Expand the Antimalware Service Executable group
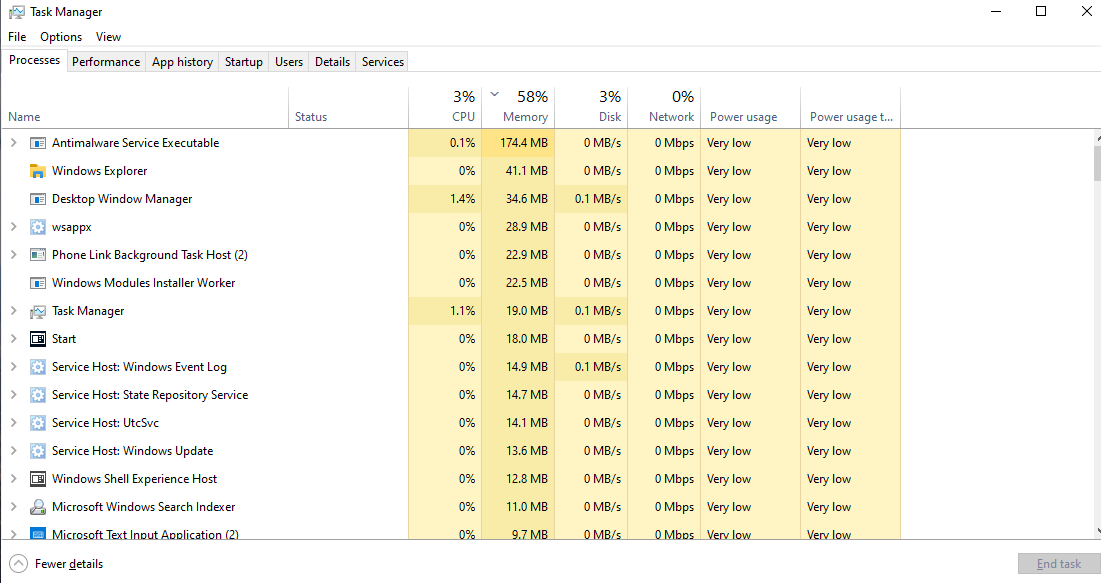Image resolution: width=1101 pixels, height=583 pixels. click(x=13, y=143)
